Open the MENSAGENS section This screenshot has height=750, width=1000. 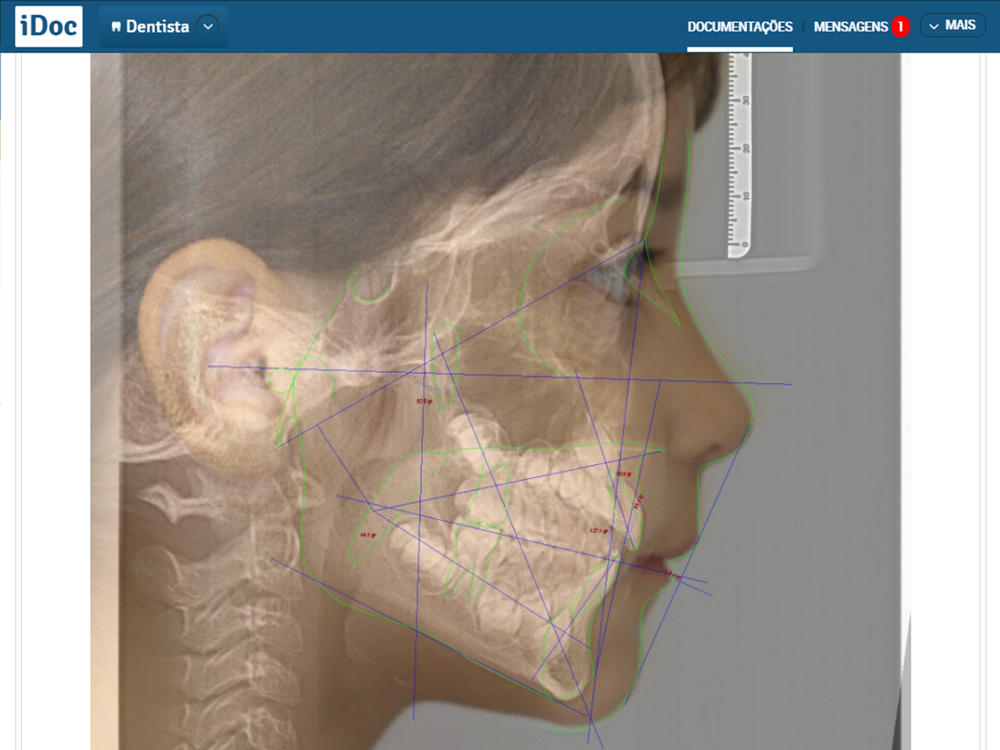pos(851,27)
